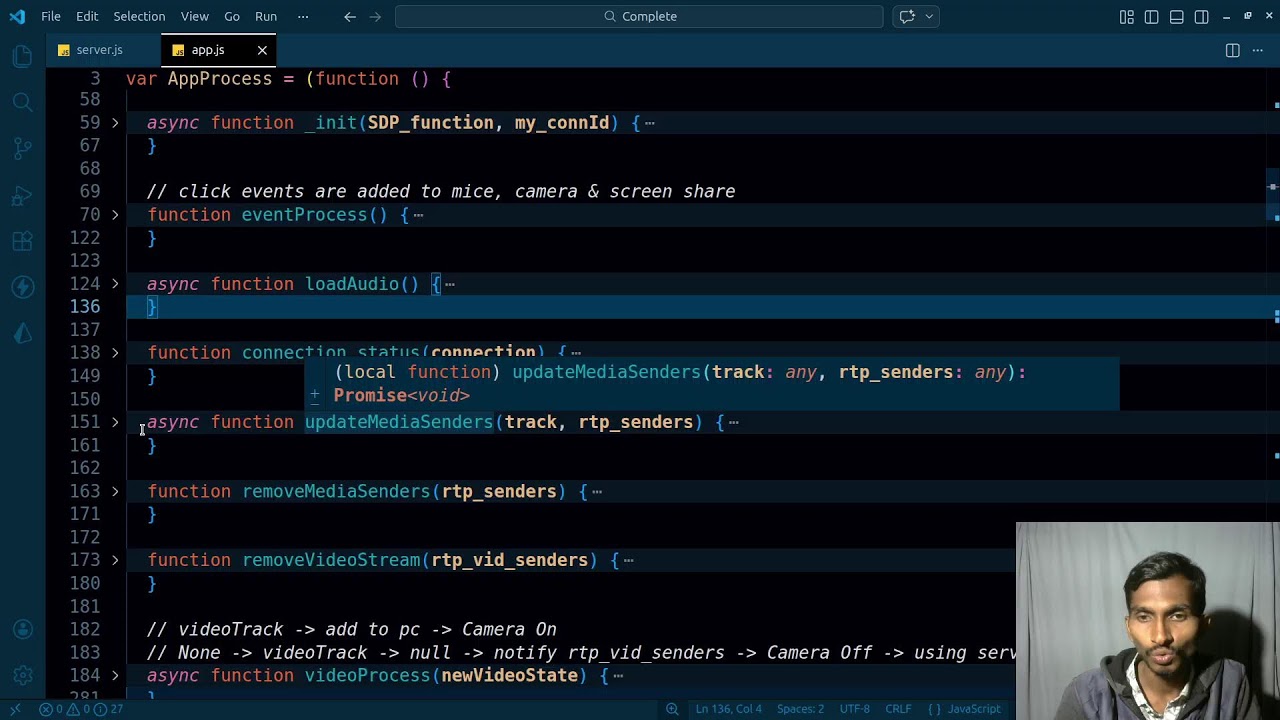This screenshot has height=720, width=1280.
Task: Expand the folded _init function at line 59
Action: [x=115, y=123]
